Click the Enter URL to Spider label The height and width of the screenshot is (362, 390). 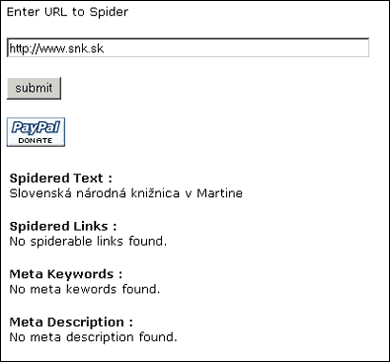coord(67,12)
